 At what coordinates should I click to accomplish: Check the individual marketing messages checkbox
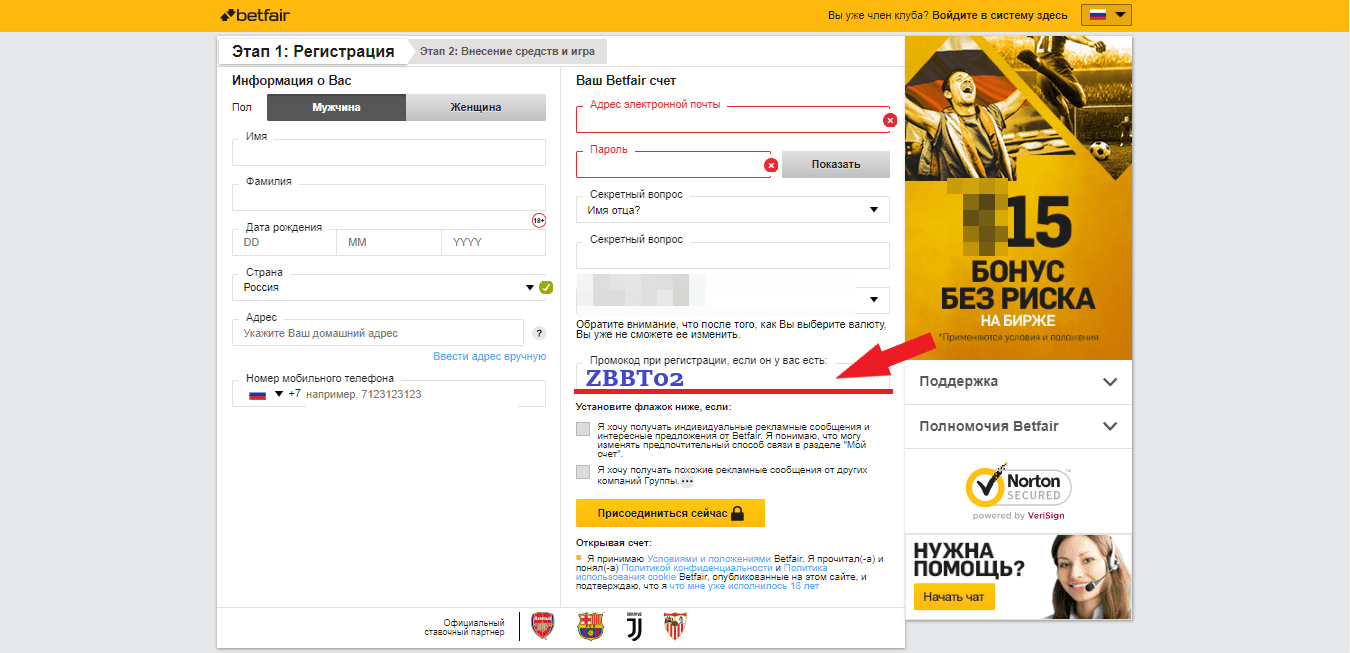point(583,429)
